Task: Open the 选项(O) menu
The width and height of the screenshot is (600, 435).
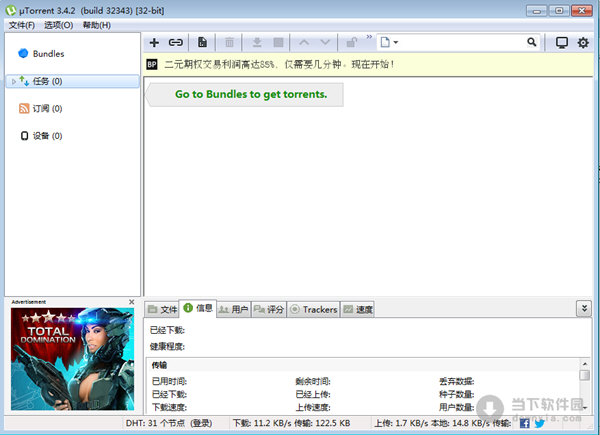Action: click(x=58, y=25)
